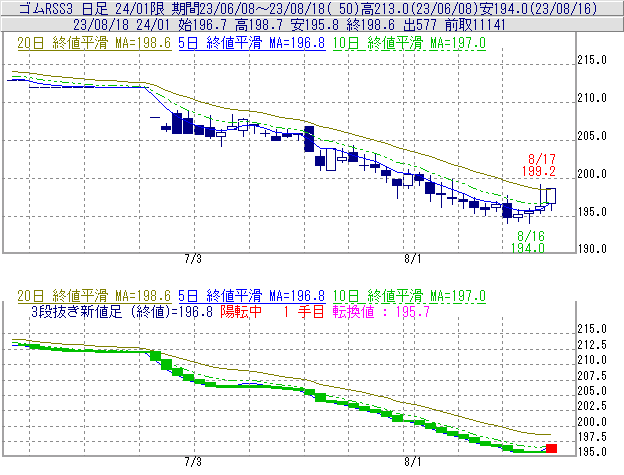Click the 安194.0(23/08/16) period low text
The image size is (624, 475).
(538, 8)
